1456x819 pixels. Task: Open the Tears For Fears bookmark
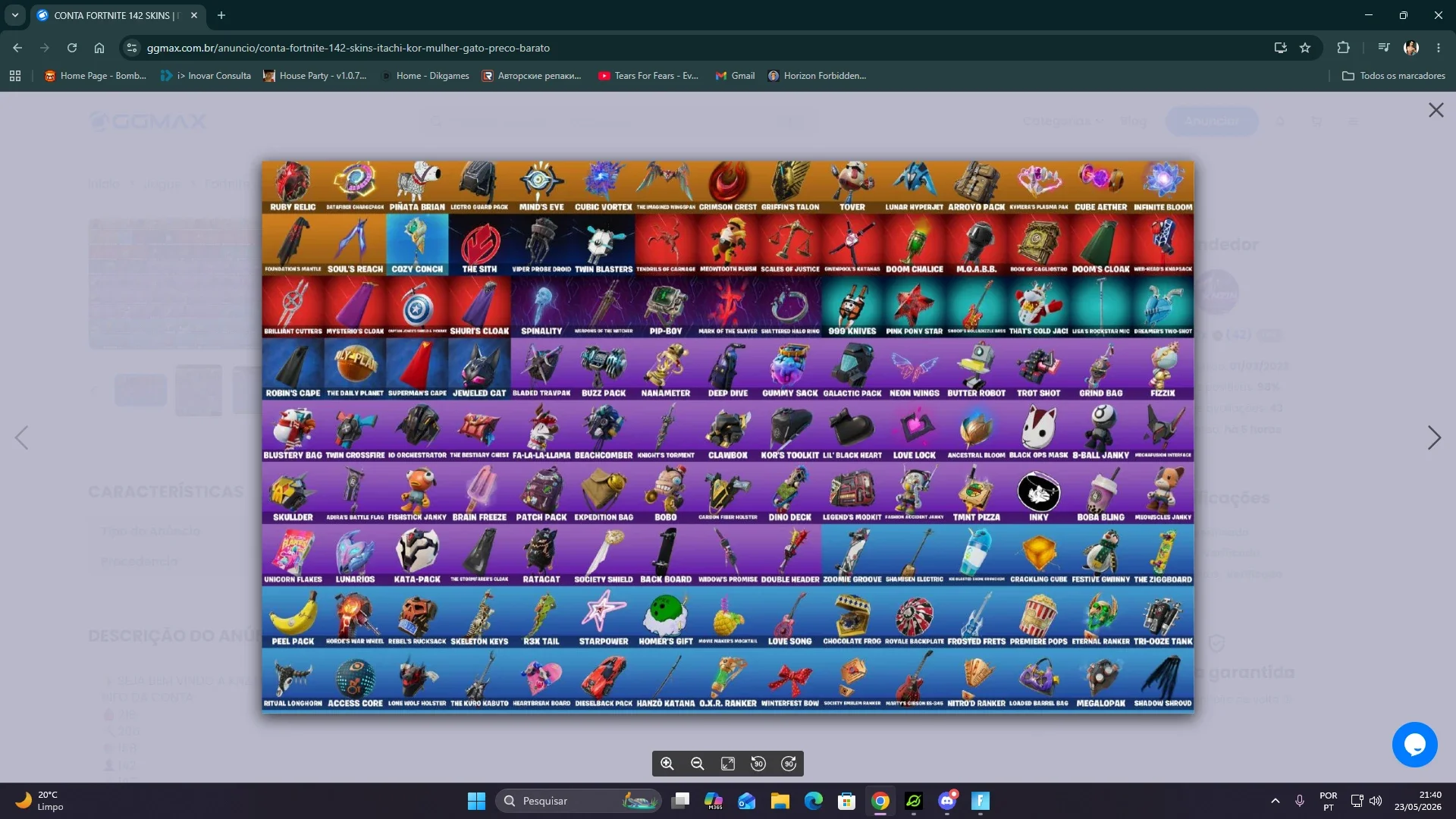(649, 76)
